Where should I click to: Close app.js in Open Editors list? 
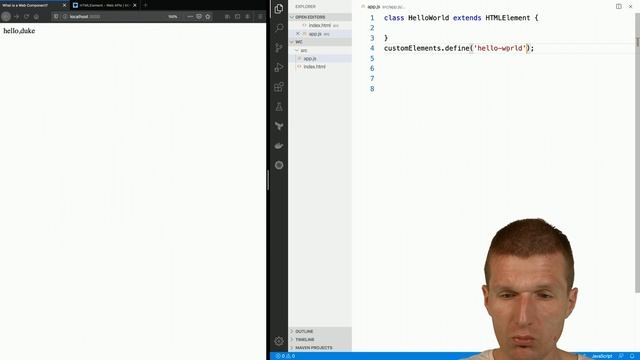(x=298, y=34)
